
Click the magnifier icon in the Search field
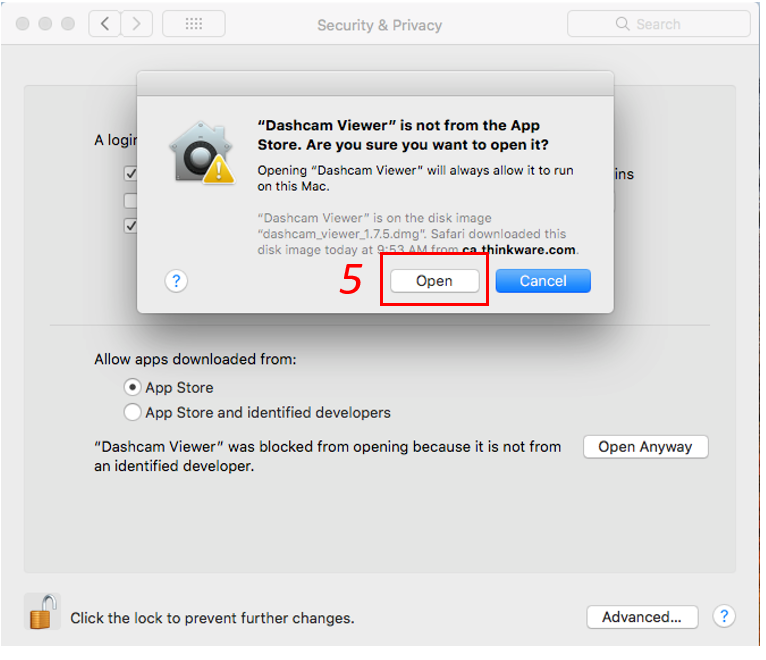coord(622,23)
